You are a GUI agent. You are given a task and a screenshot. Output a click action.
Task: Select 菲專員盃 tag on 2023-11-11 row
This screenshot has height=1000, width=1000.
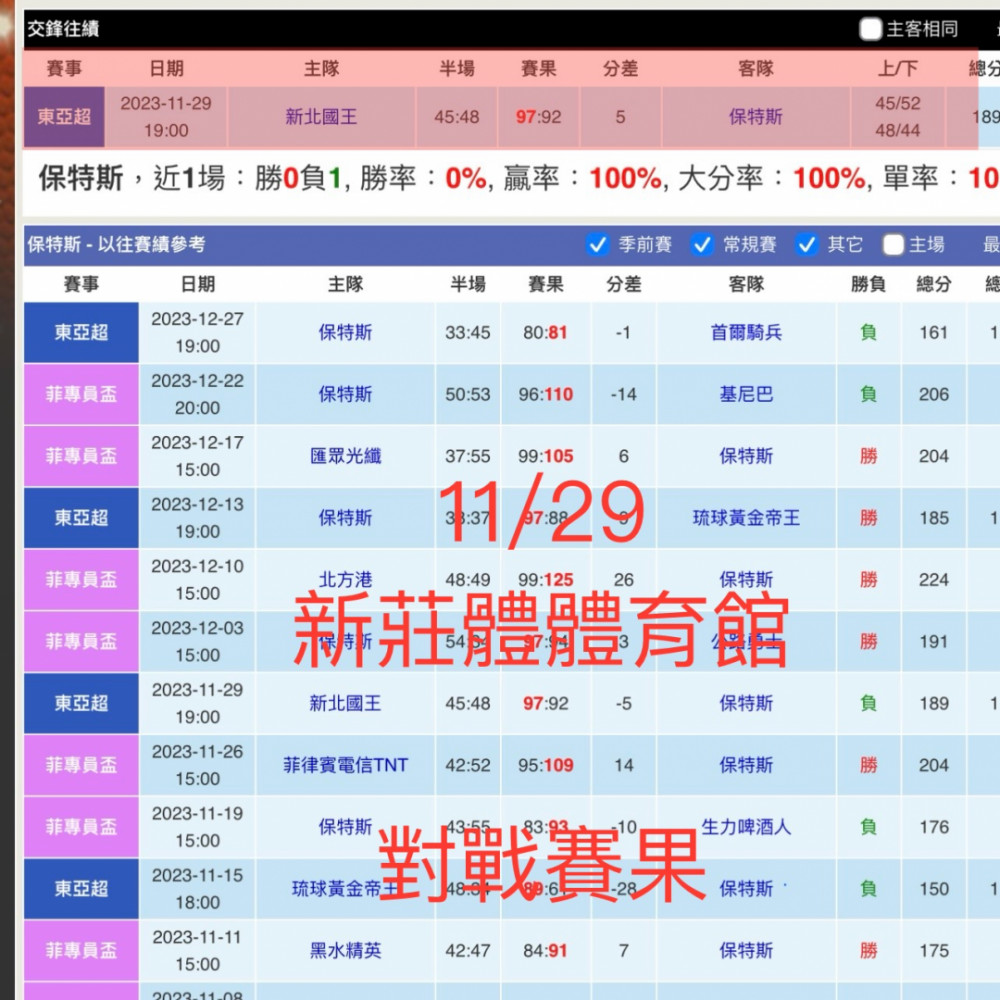[81, 950]
